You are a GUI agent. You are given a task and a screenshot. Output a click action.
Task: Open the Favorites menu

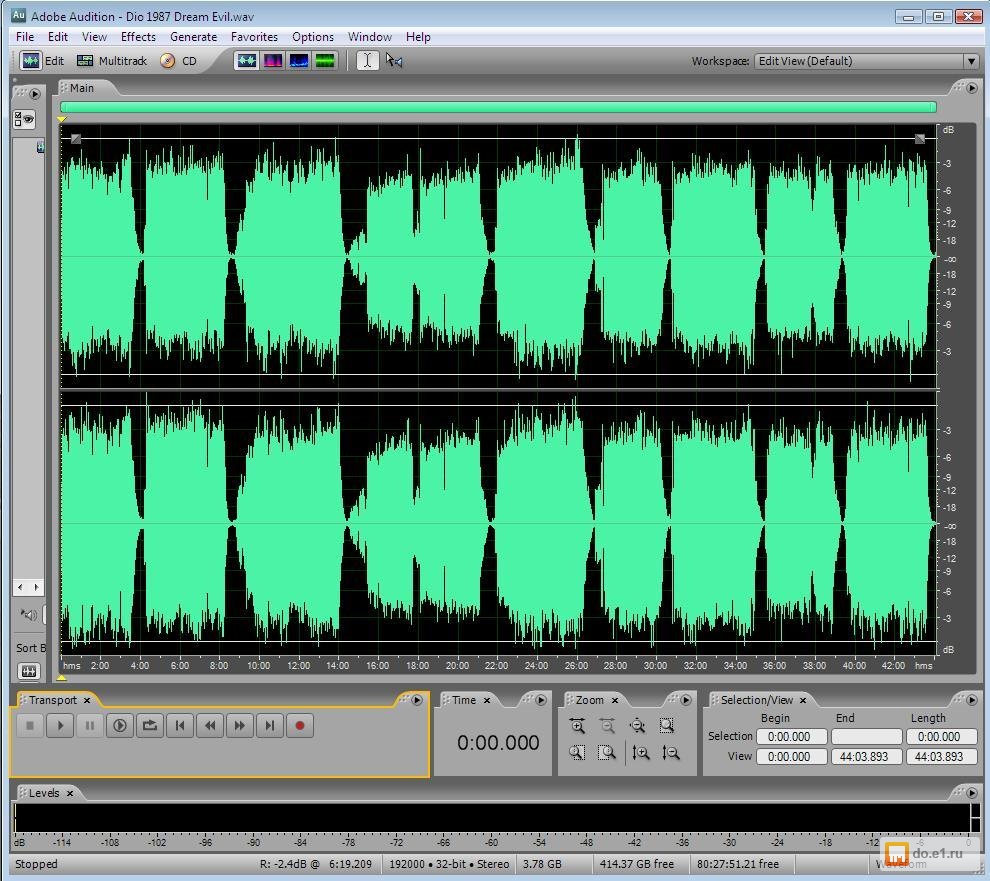(254, 37)
